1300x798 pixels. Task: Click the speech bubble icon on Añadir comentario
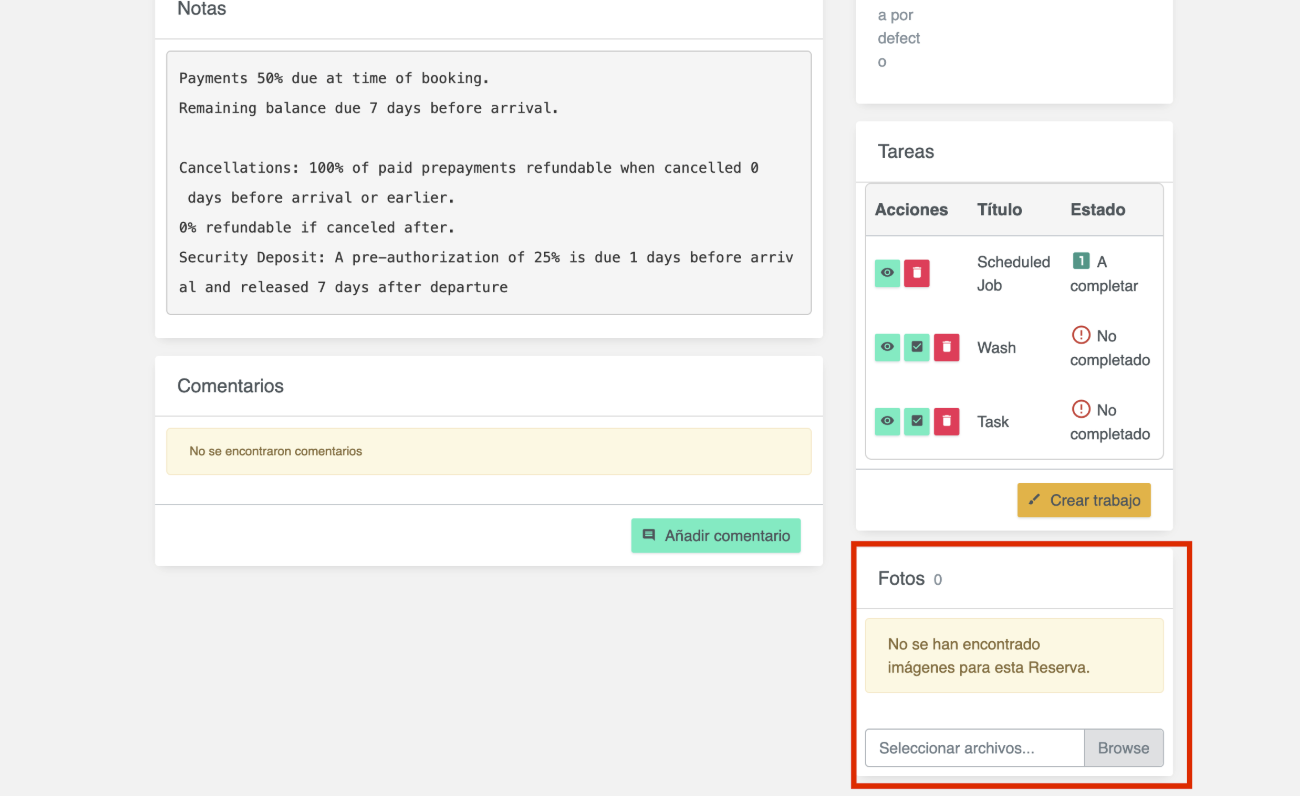point(648,535)
